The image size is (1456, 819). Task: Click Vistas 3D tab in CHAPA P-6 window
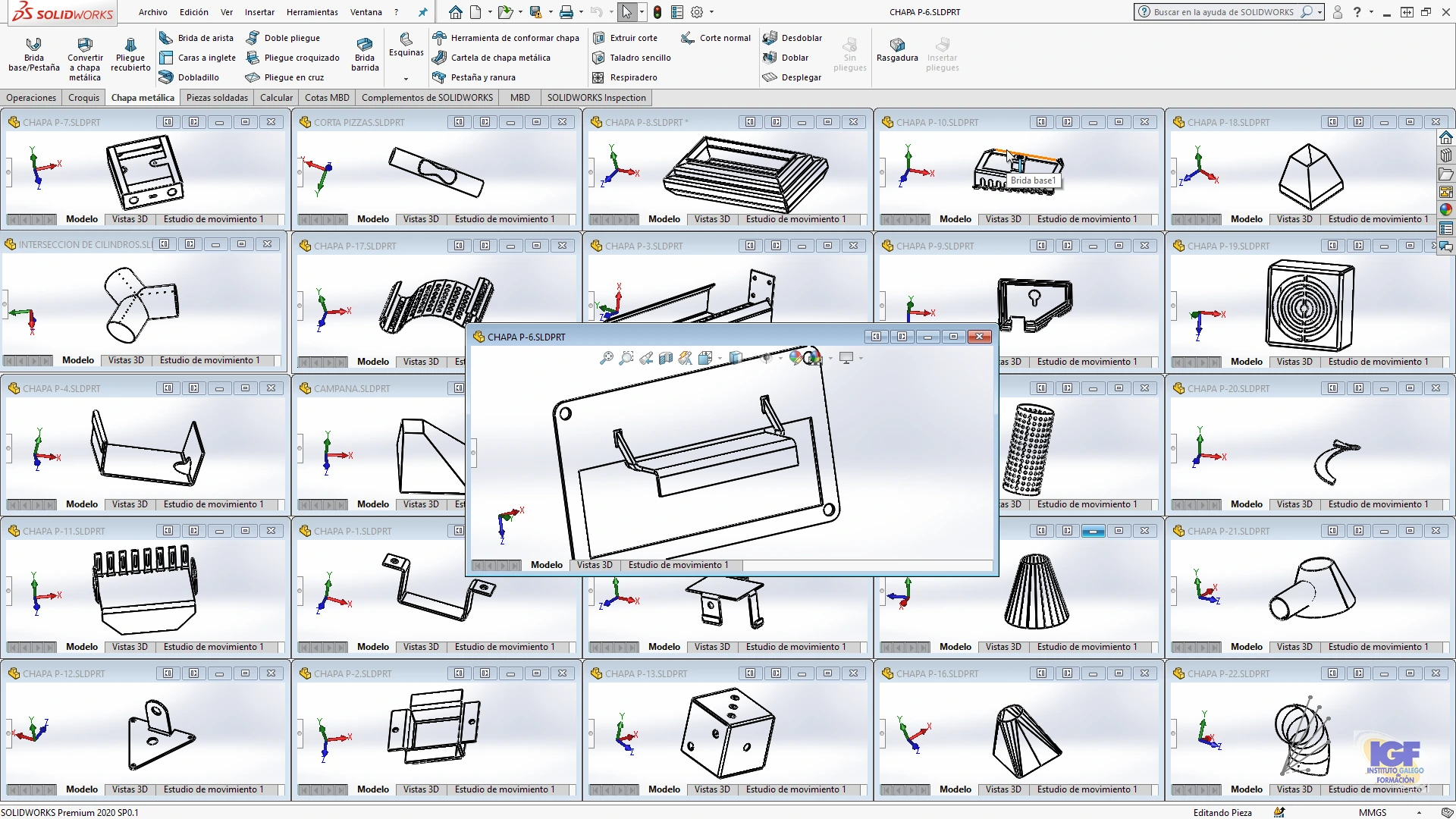(x=595, y=565)
